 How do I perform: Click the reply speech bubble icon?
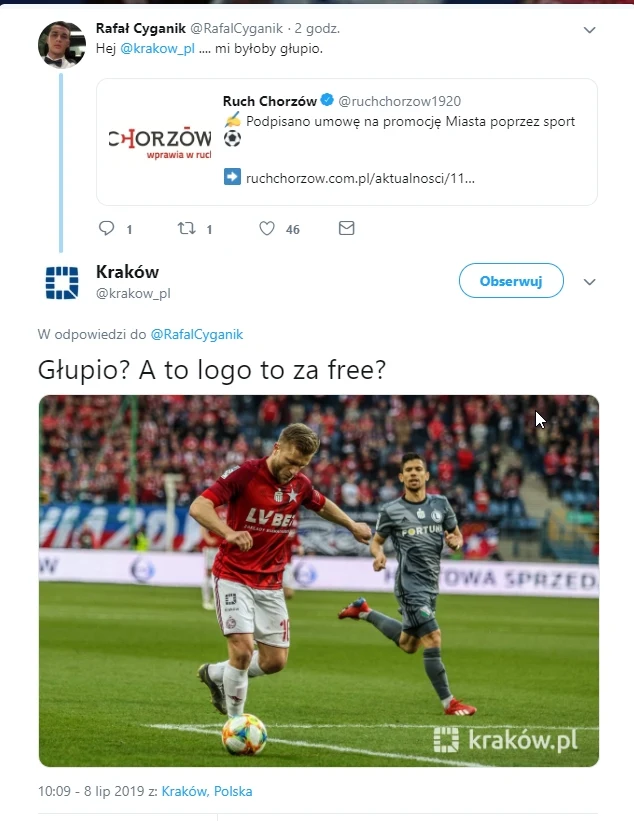click(107, 228)
